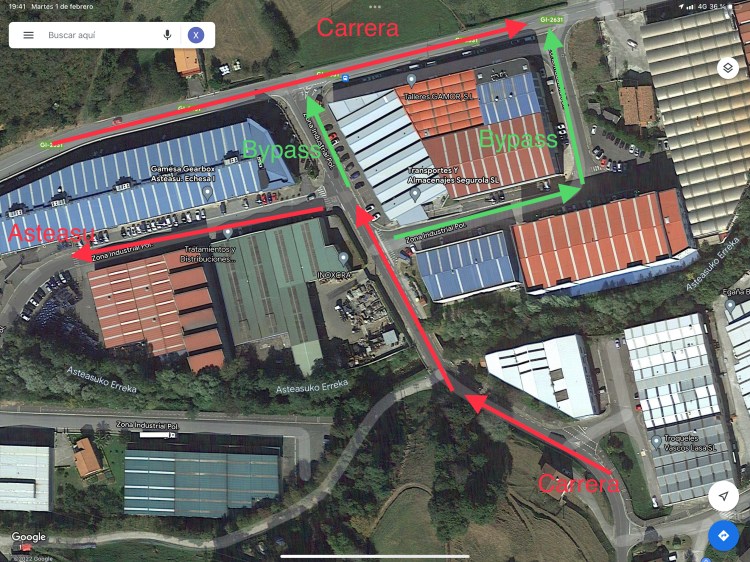Viewport: 750px width, 562px height.
Task: Tap the home indicator bar at bottom
Action: (375, 556)
